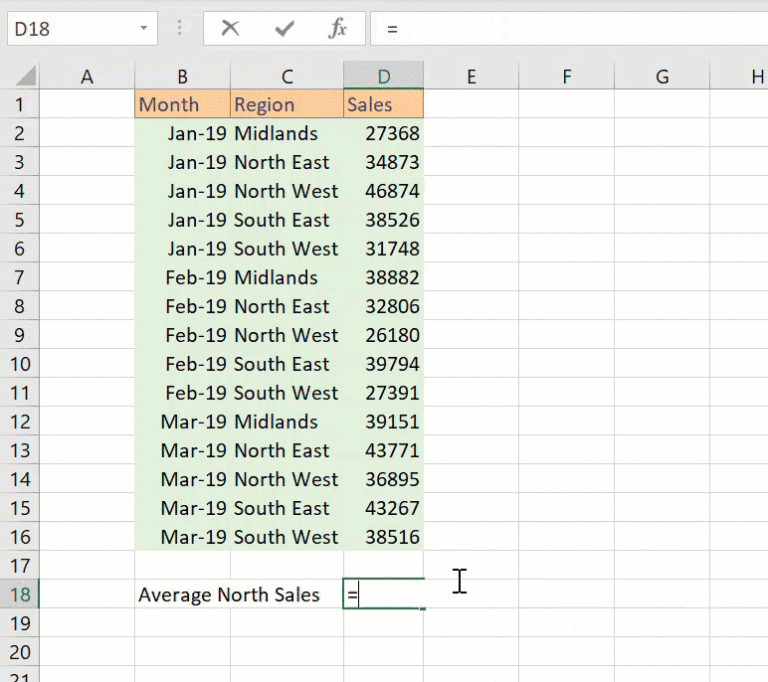
Task: Select the cell containing 38516
Action: click(x=384, y=537)
